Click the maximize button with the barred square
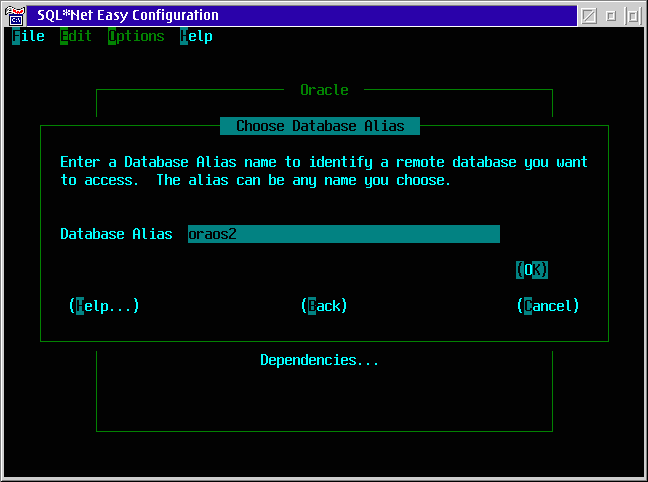The width and height of the screenshot is (648, 482). 632,16
